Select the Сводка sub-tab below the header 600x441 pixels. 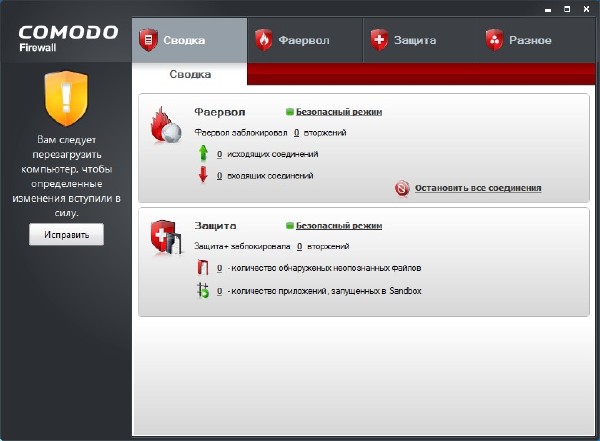tap(189, 74)
